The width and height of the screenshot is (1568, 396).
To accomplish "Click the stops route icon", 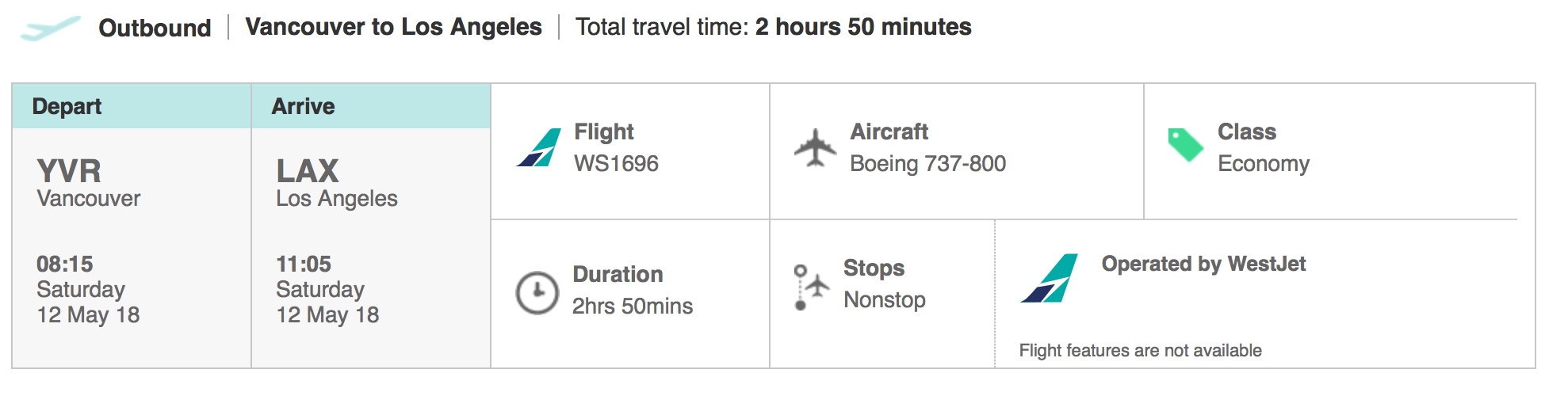I will 811,287.
